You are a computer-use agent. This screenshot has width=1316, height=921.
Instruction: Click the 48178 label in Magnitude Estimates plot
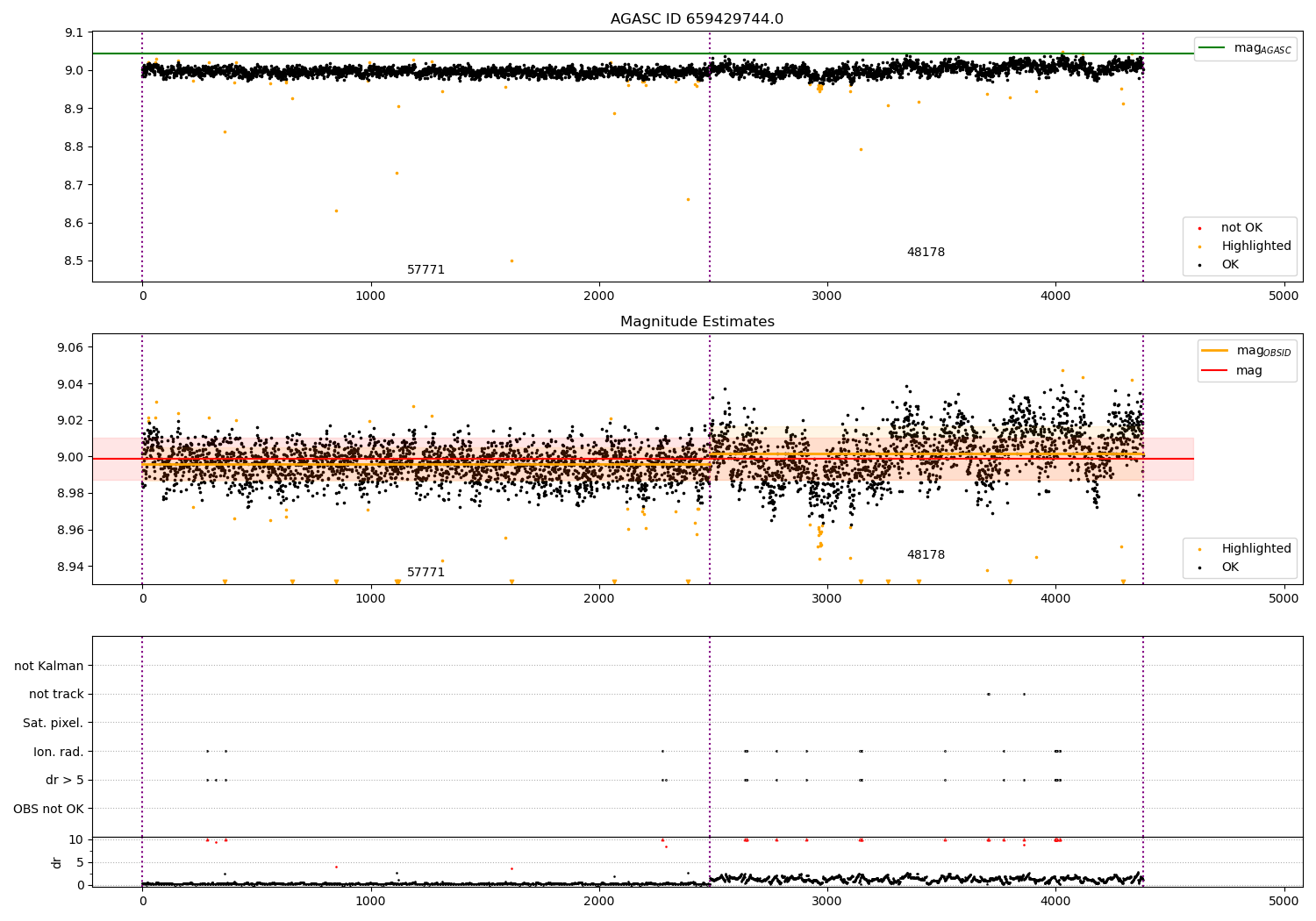pos(926,555)
